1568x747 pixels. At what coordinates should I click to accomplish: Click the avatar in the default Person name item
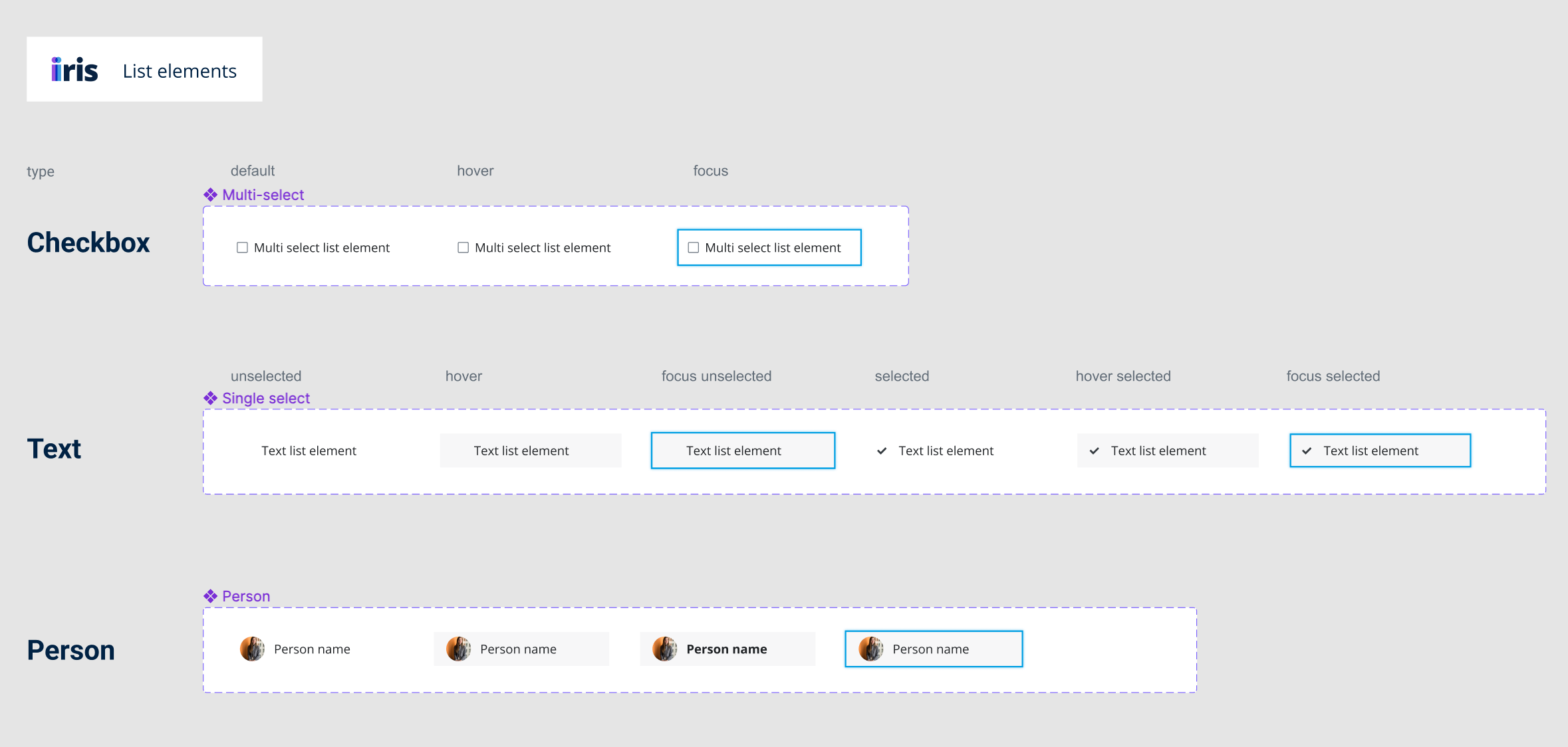[x=252, y=649]
